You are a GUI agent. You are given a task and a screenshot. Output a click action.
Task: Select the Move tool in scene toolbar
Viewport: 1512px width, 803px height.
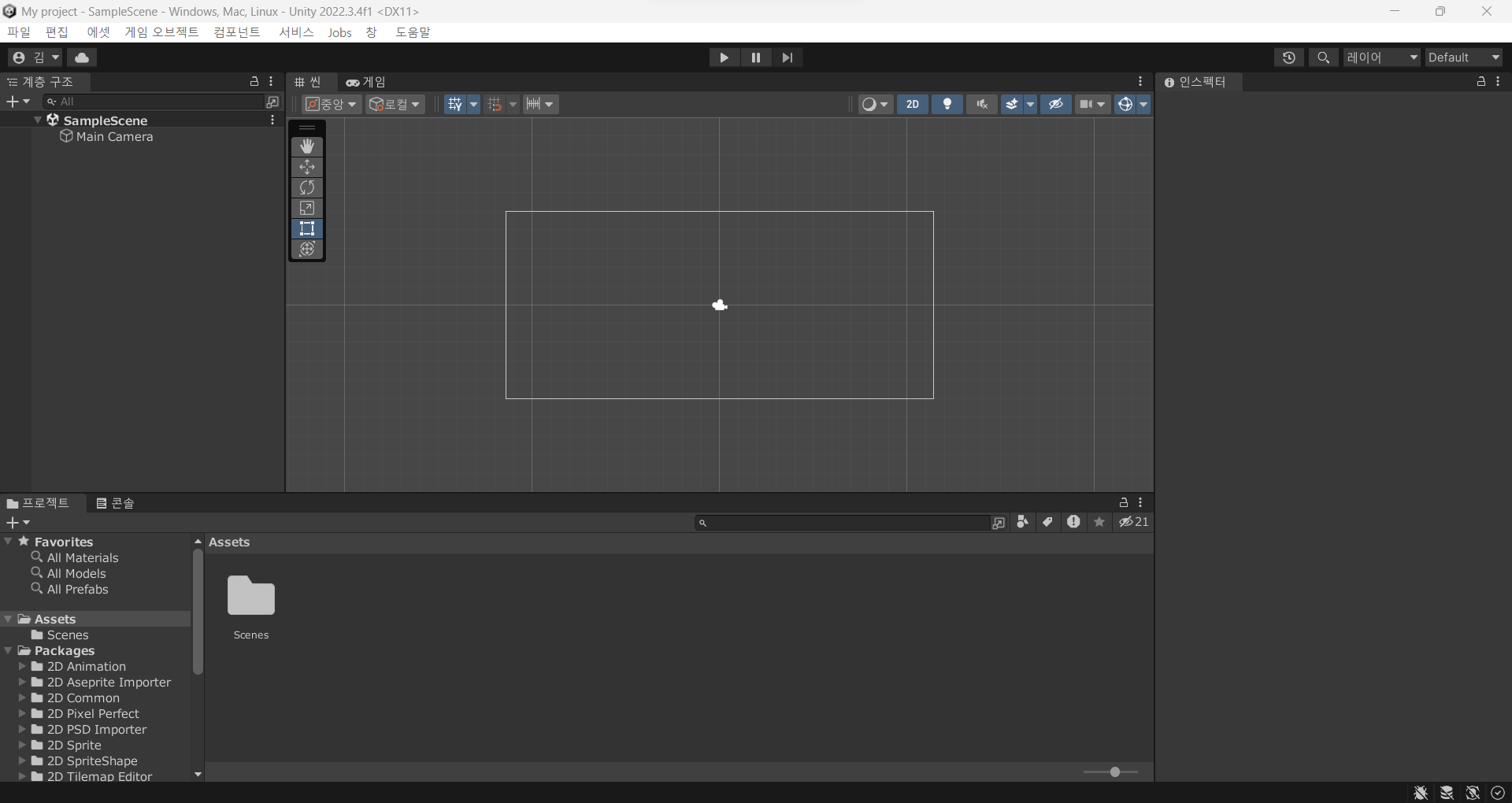[307, 167]
